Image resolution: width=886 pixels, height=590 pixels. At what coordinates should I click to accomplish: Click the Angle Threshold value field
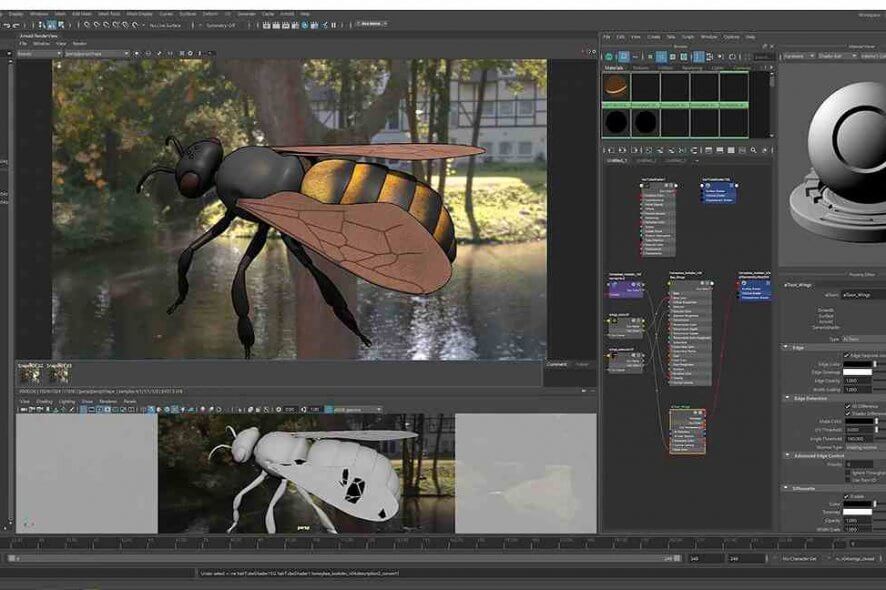tap(858, 439)
